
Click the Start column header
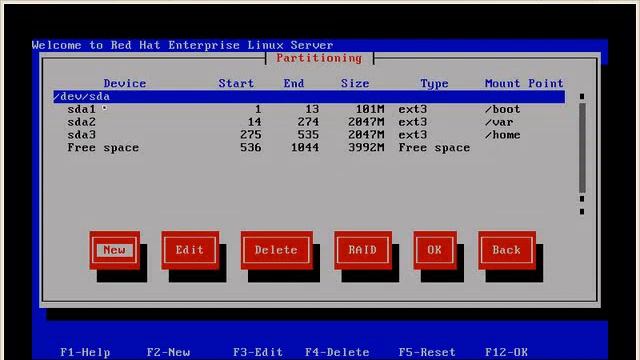tap(236, 84)
